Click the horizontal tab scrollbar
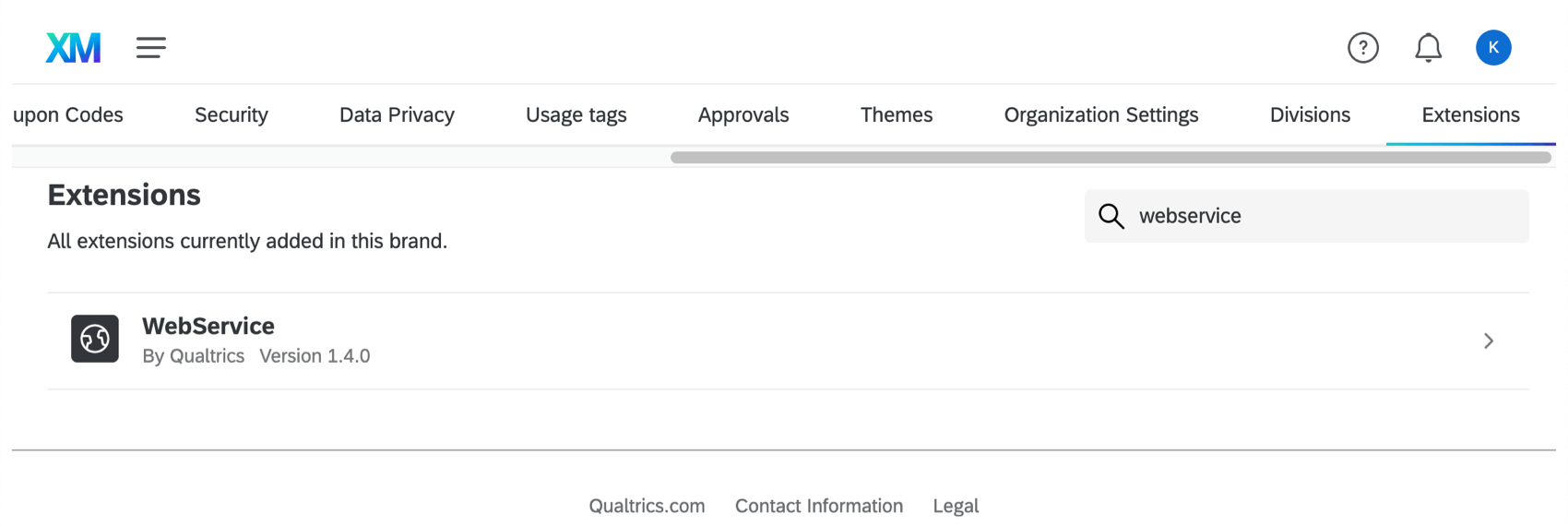Image resolution: width=1568 pixels, height=526 pixels. (x=1110, y=158)
